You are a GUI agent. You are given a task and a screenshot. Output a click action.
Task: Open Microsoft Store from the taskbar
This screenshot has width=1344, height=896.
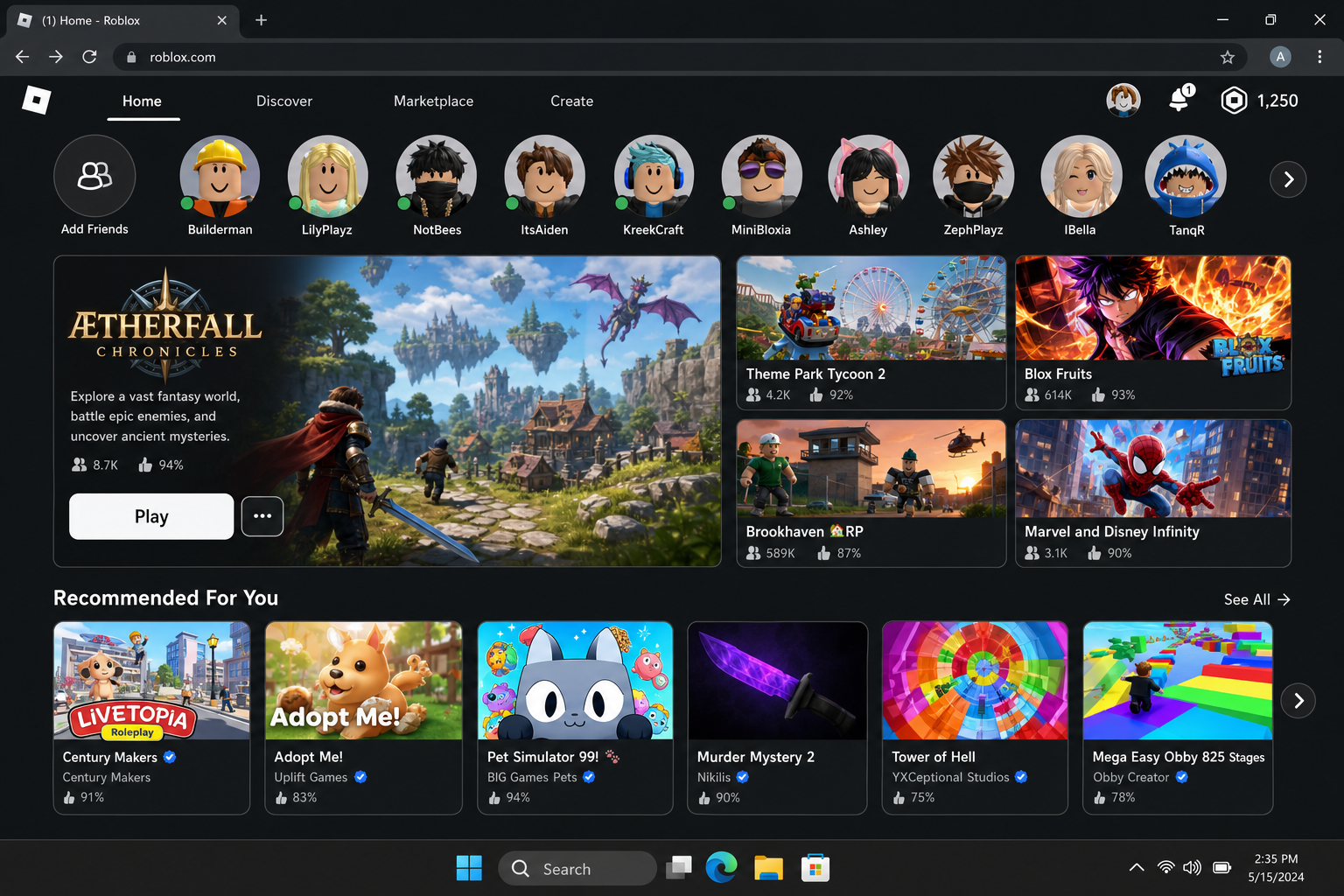(x=815, y=868)
